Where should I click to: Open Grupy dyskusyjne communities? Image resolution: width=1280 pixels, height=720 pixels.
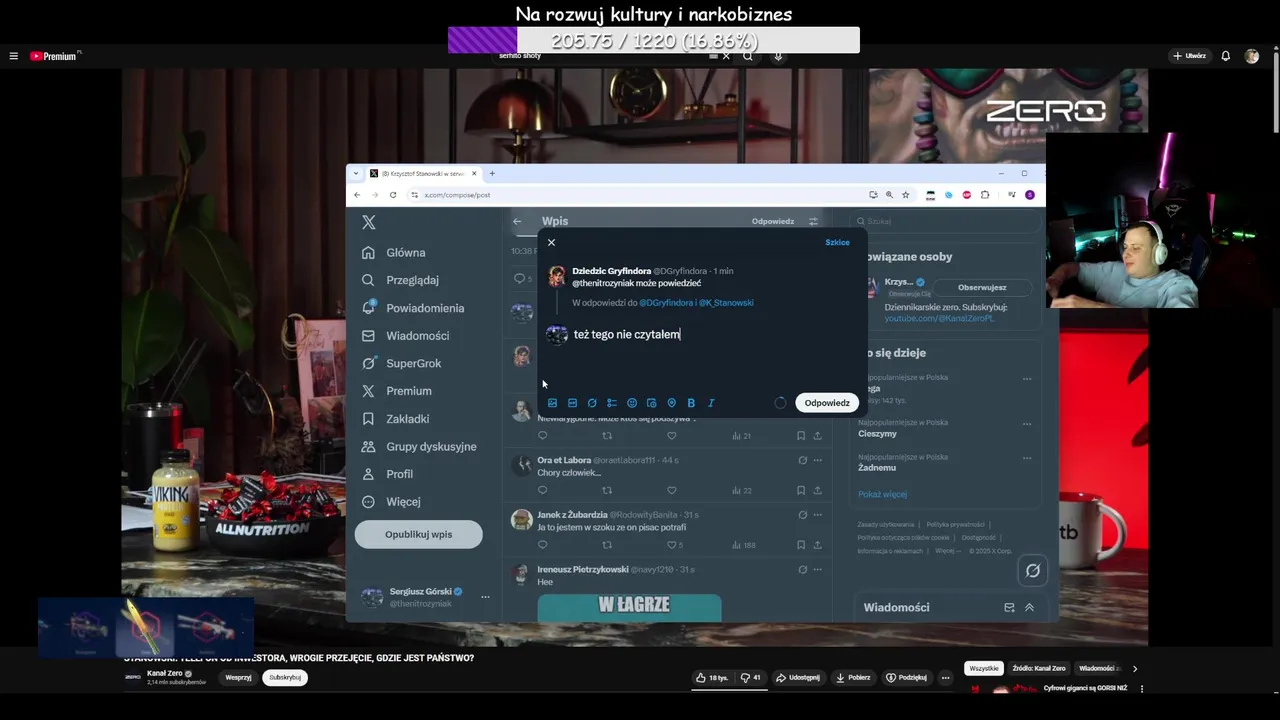pos(418,446)
